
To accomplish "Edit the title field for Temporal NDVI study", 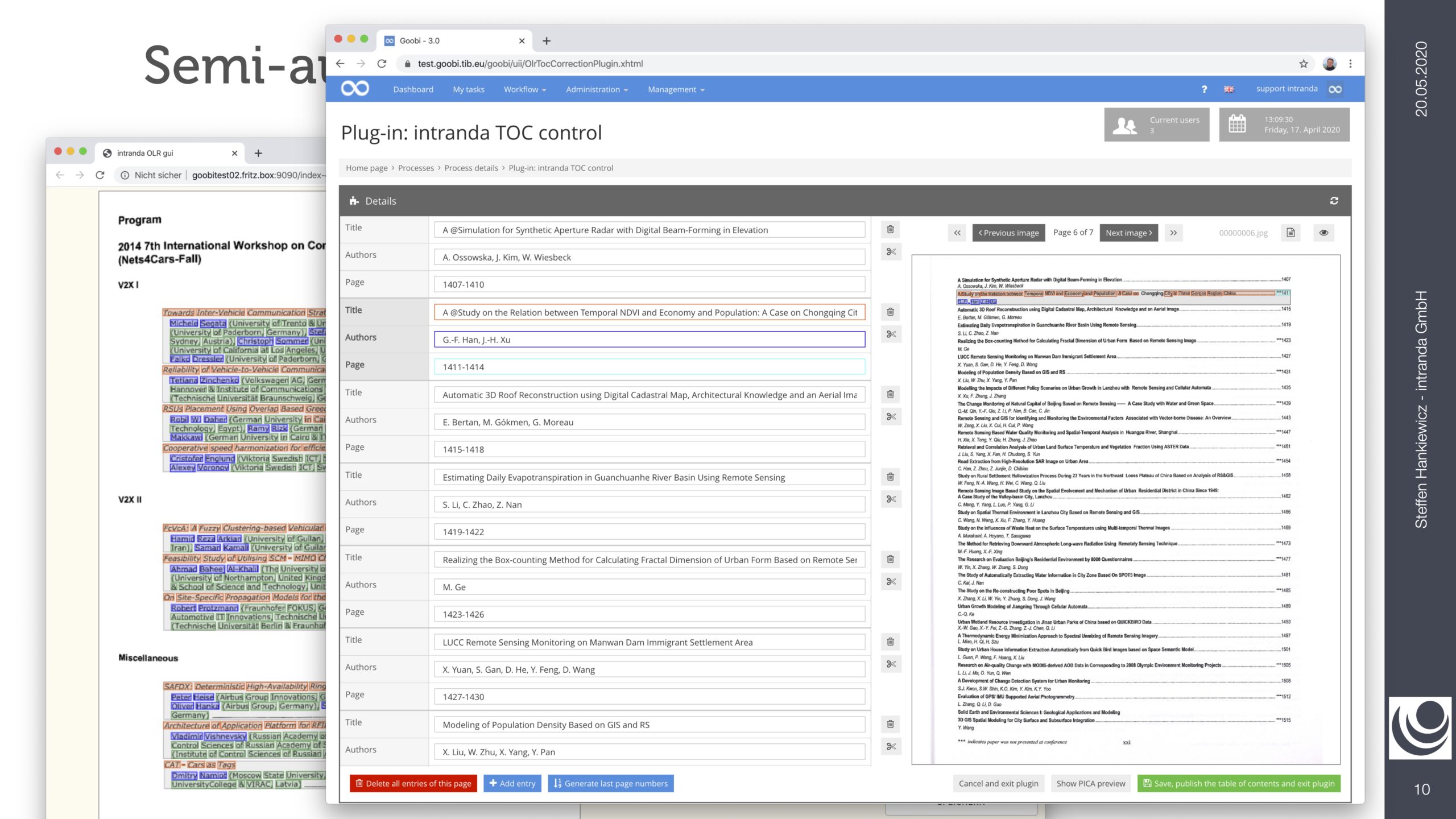I will (650, 312).
